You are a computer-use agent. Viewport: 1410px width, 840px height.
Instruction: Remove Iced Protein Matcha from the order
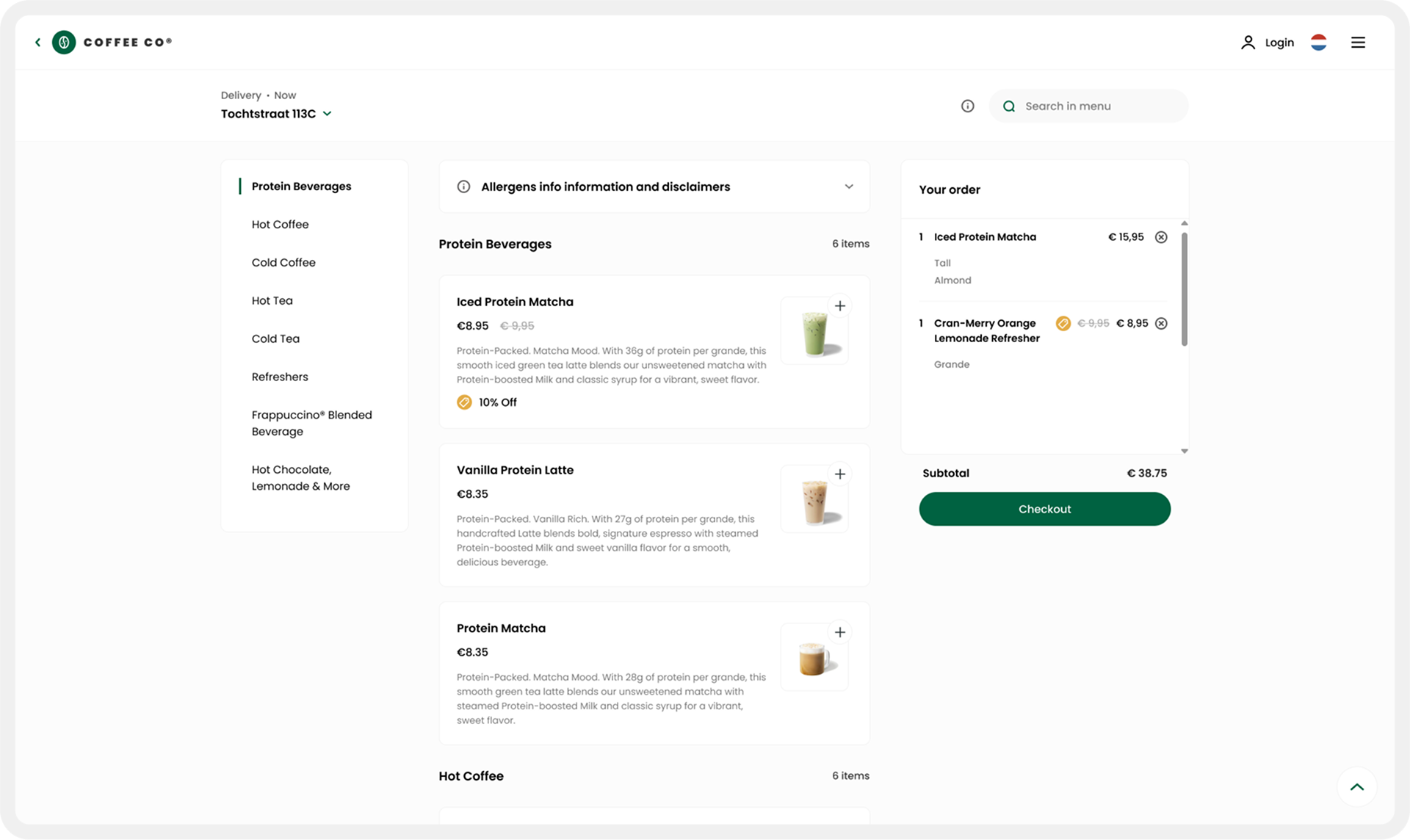pos(1161,236)
